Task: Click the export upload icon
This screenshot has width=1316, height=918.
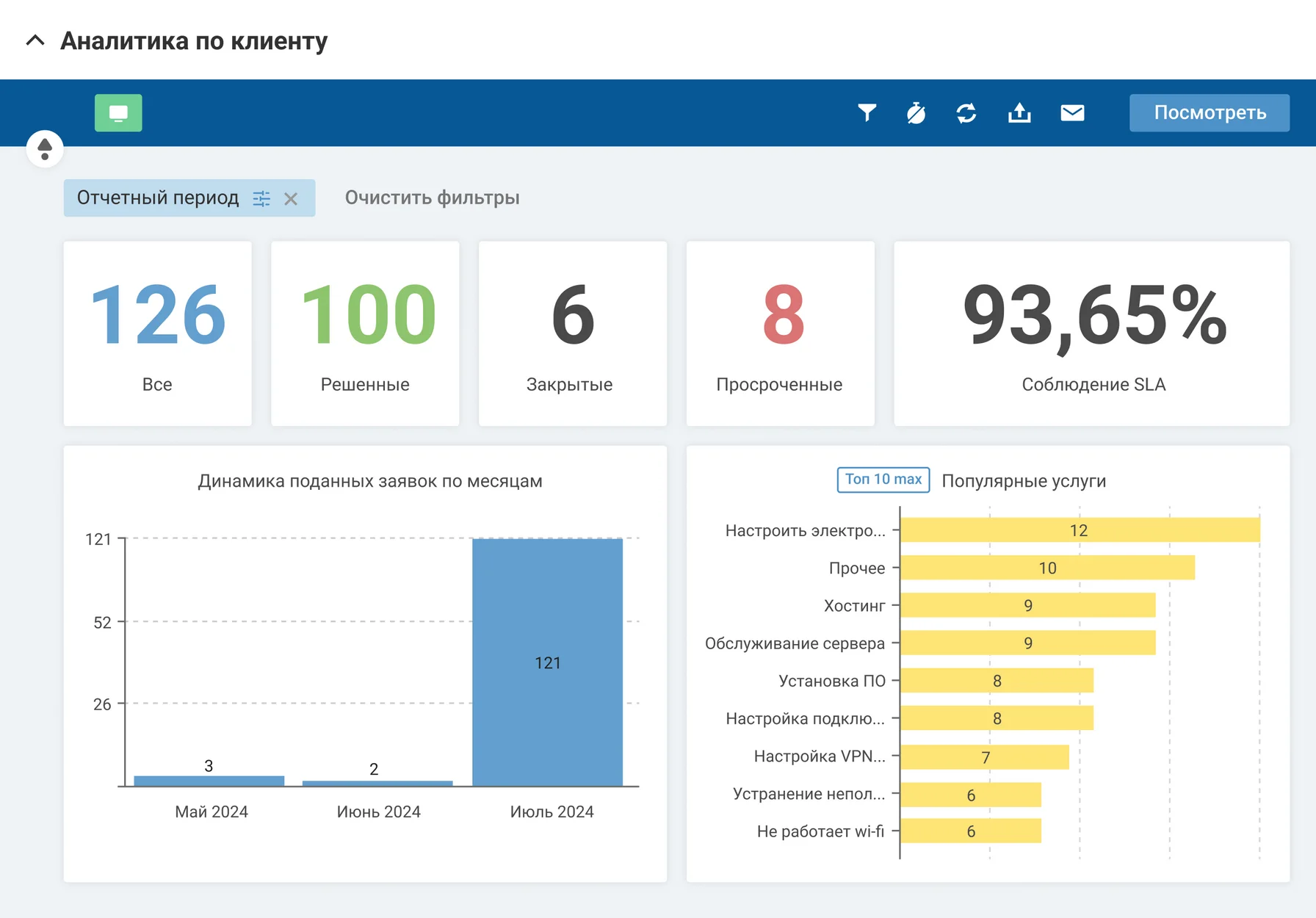Action: 1019,113
